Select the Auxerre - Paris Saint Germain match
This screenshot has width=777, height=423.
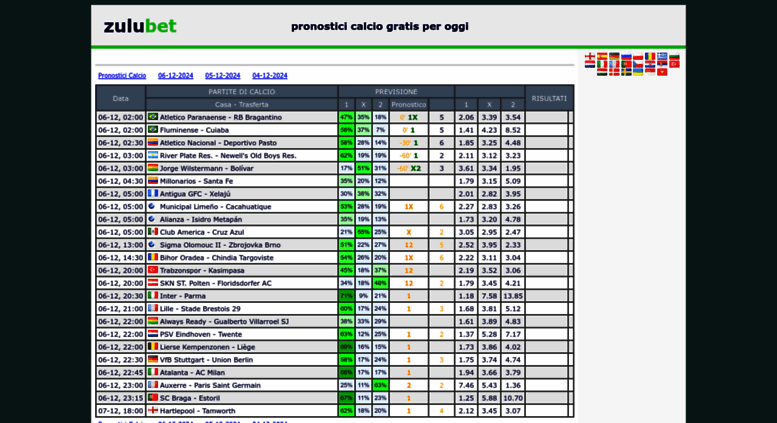(x=210, y=385)
